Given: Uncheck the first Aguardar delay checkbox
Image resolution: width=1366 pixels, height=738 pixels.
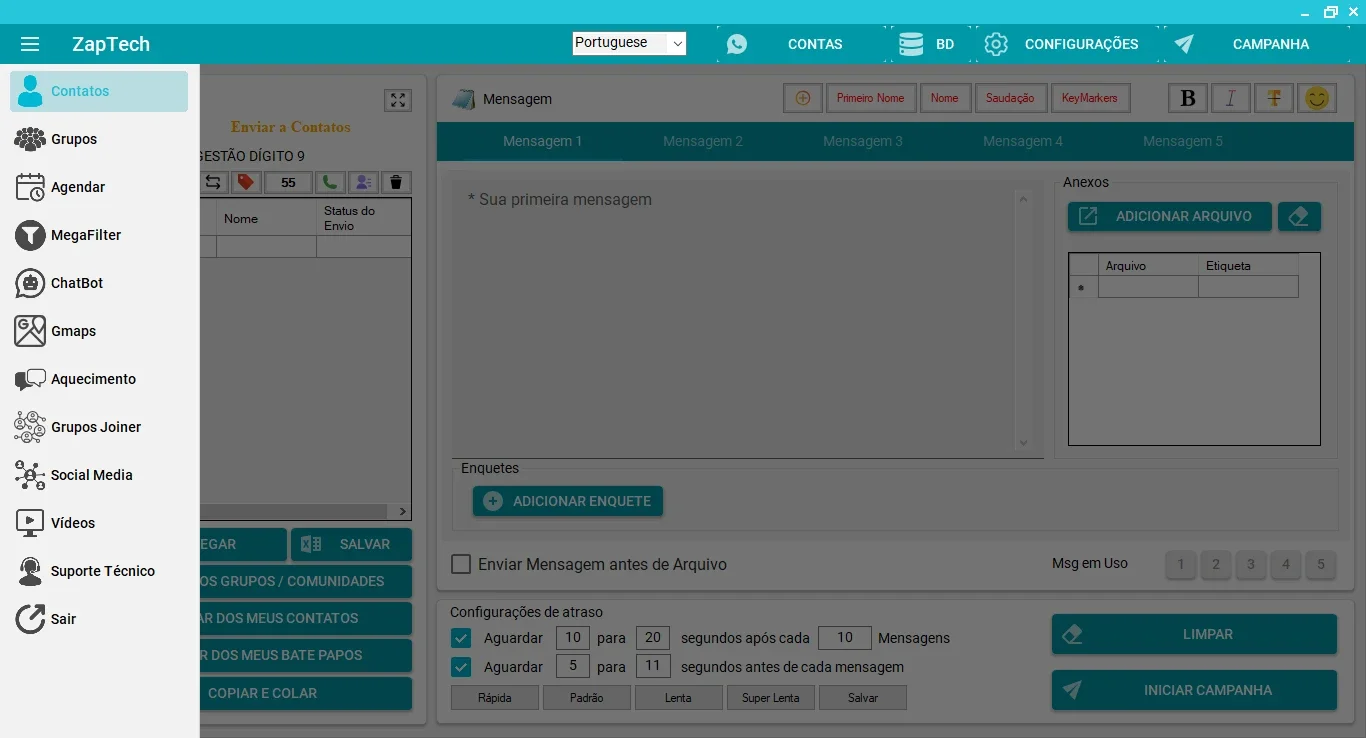Looking at the screenshot, I should tap(461, 638).
